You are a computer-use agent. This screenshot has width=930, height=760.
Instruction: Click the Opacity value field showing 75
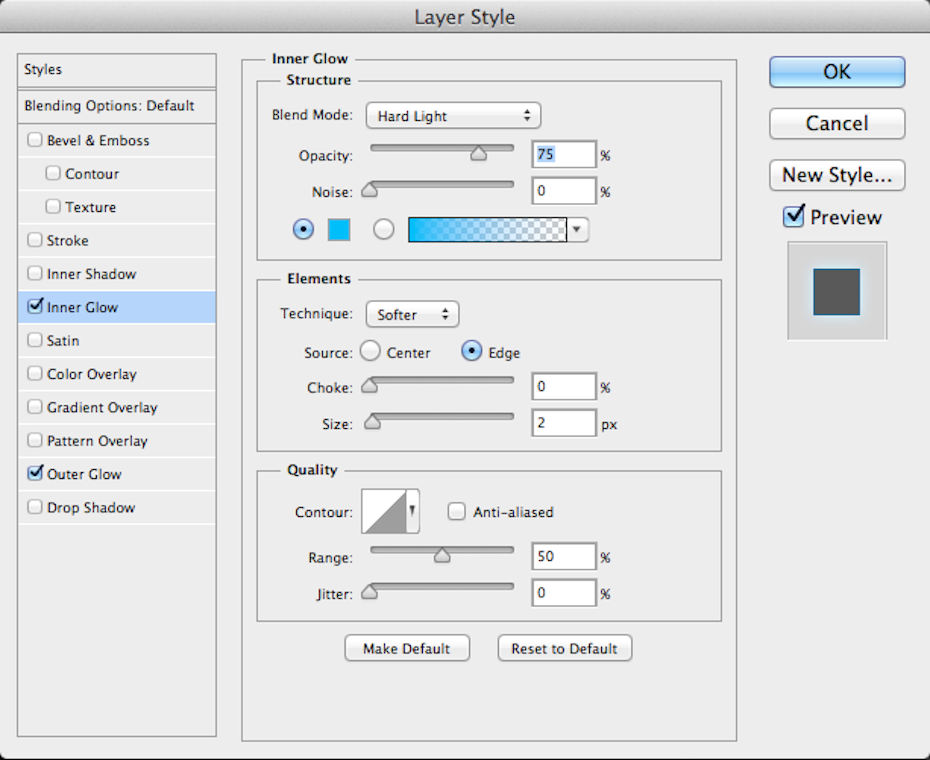coord(563,155)
